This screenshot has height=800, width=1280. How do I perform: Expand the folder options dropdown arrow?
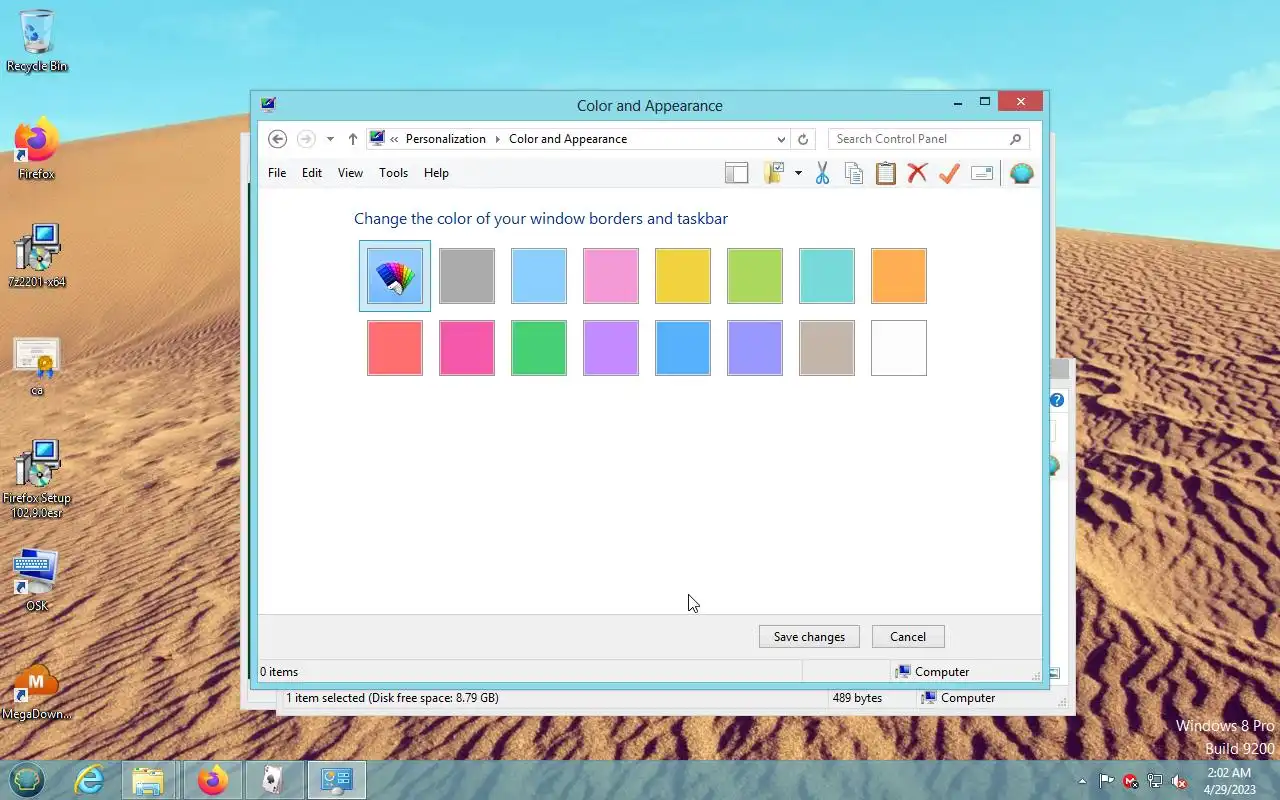coord(798,173)
